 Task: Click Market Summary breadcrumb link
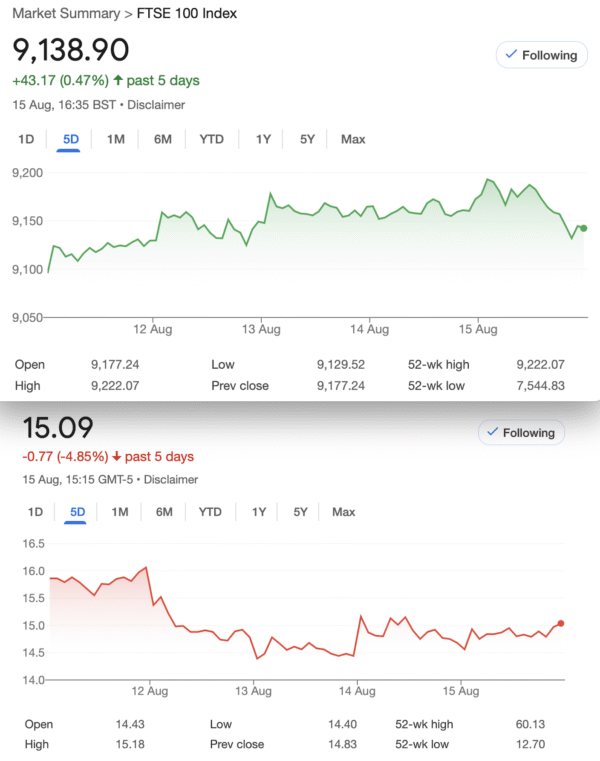[66, 13]
